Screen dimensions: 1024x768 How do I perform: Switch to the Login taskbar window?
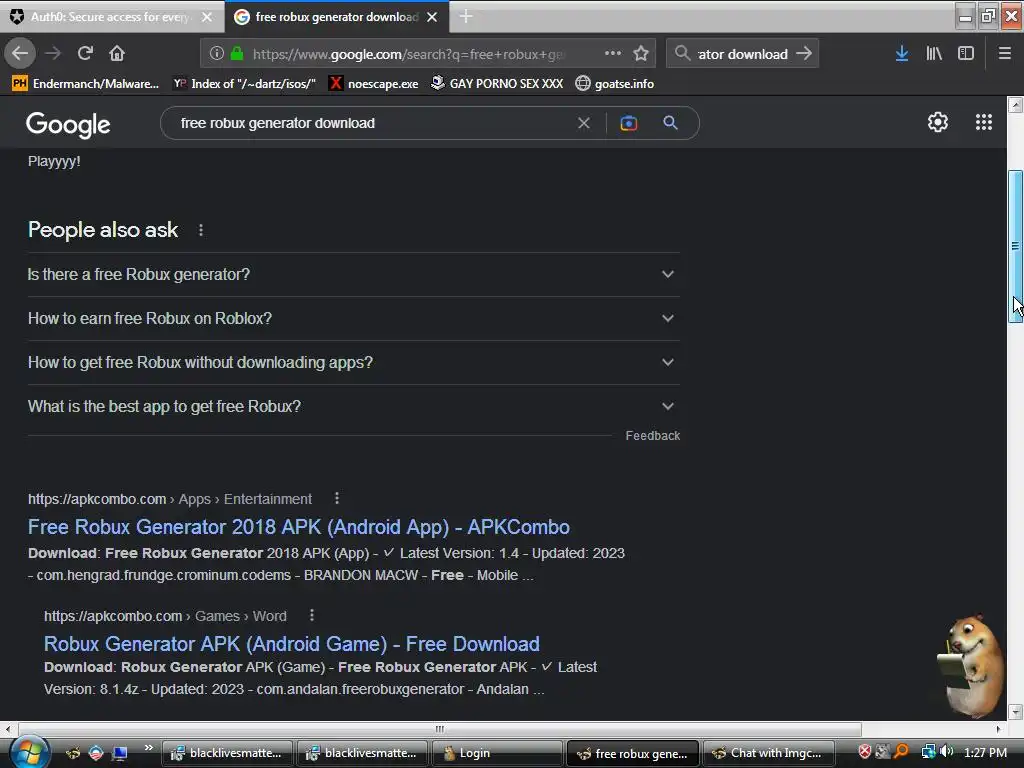[x=496, y=753]
